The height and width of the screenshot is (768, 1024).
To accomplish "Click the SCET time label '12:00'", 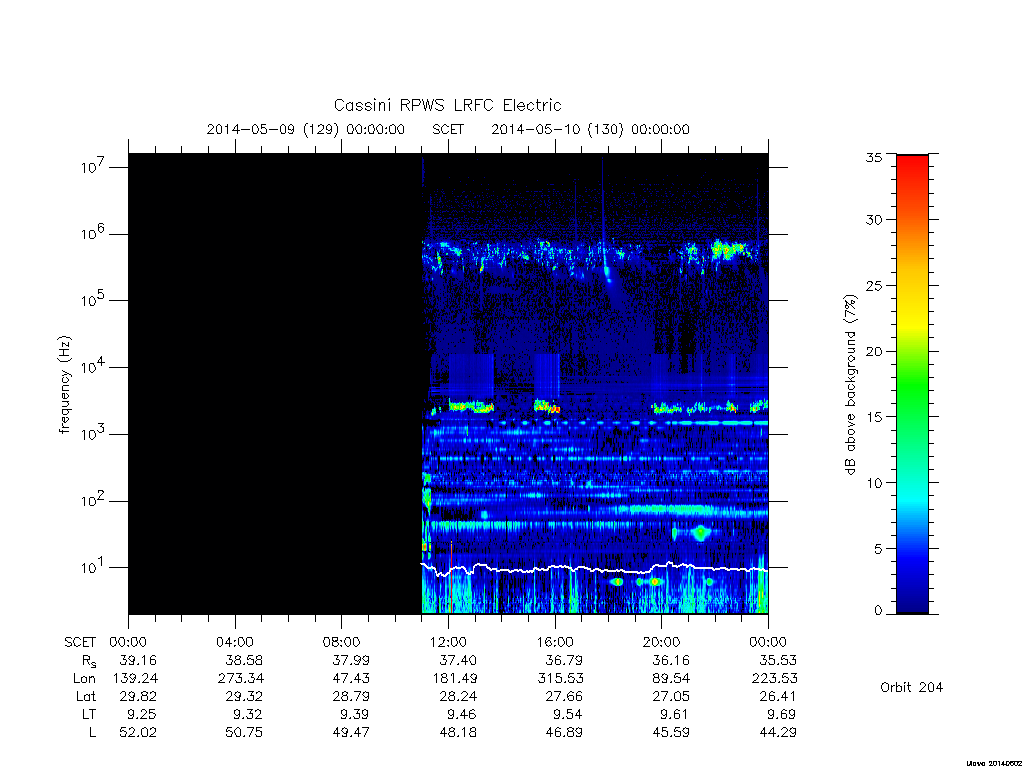I will coord(448,642).
